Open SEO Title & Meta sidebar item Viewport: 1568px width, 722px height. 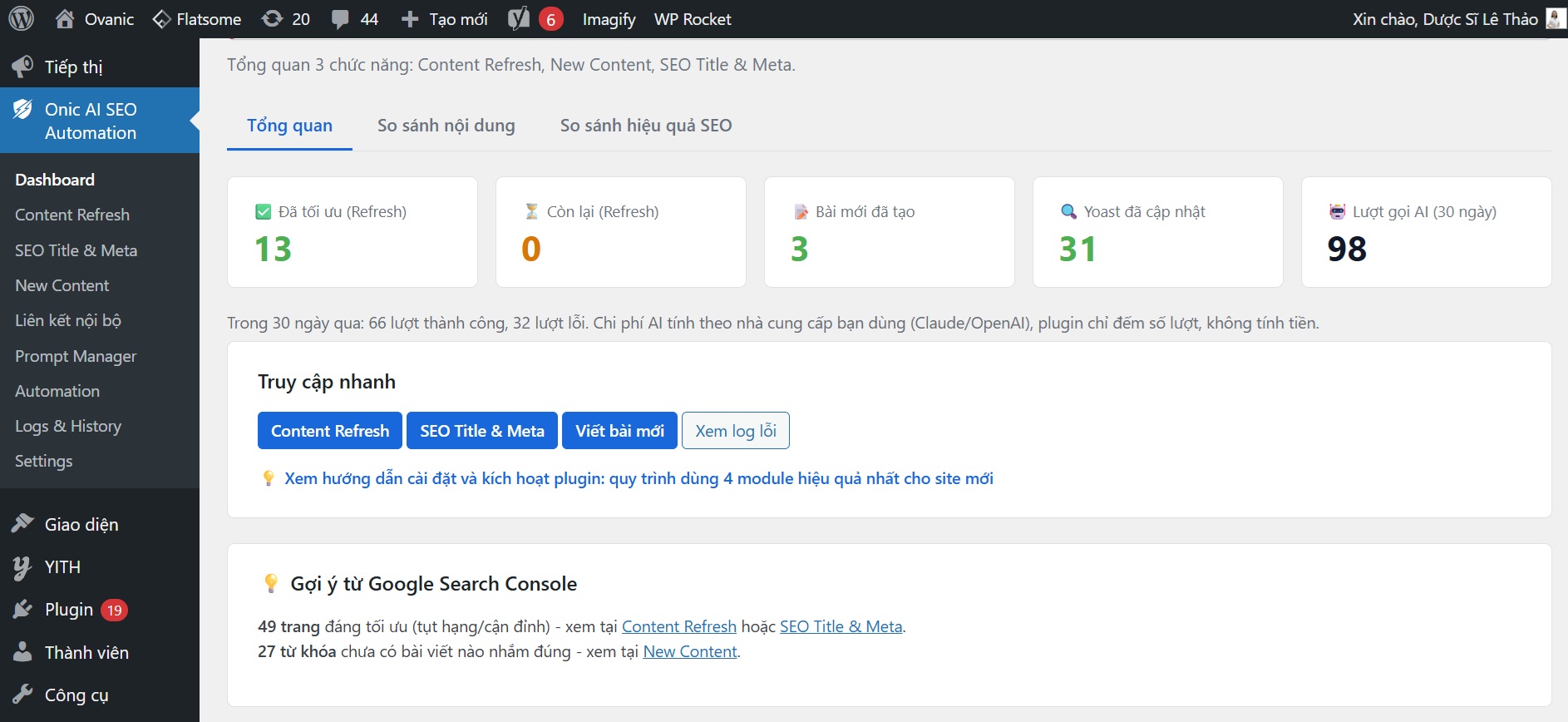76,250
